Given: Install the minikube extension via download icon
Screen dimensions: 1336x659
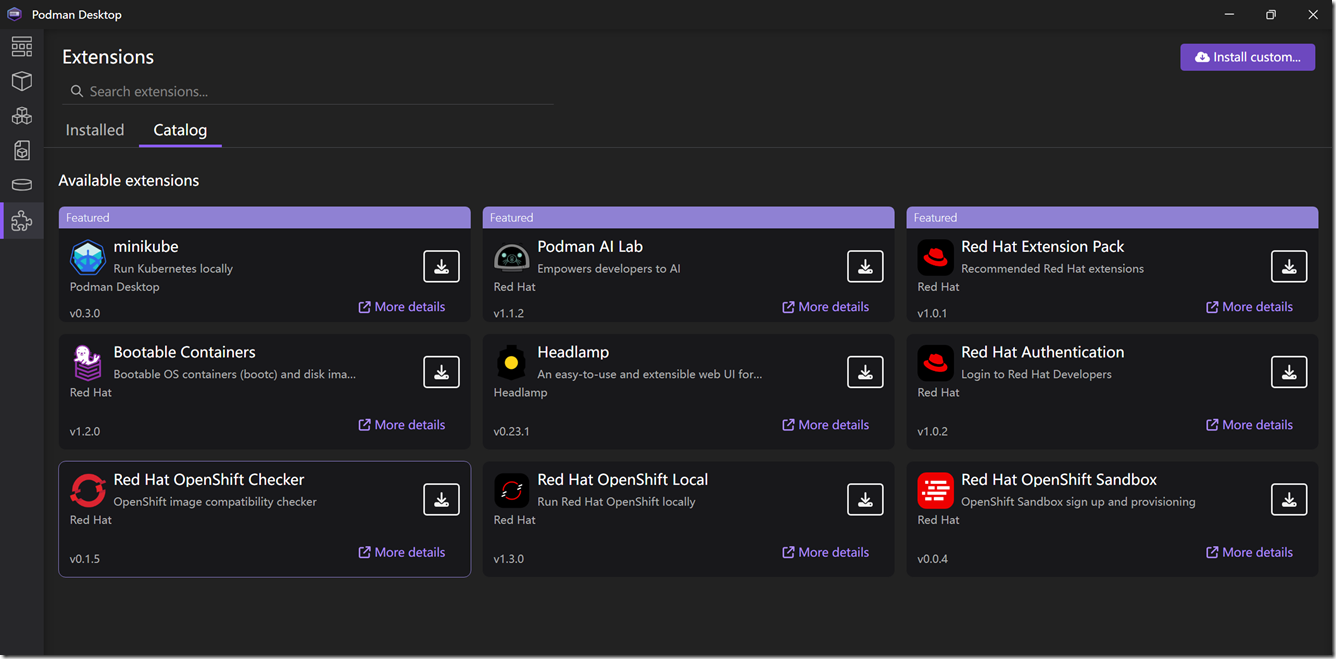Looking at the screenshot, I should pos(441,266).
